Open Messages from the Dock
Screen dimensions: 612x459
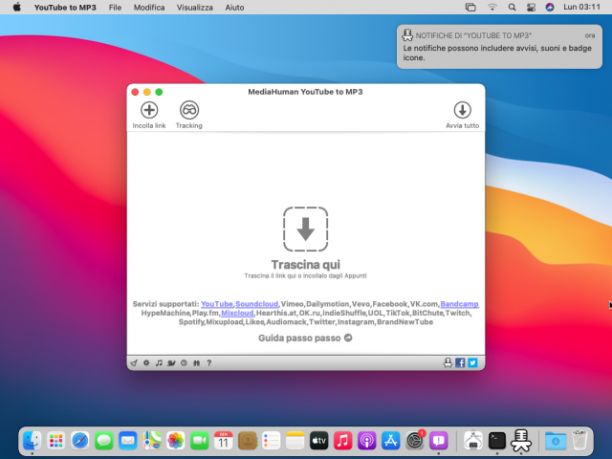click(x=104, y=441)
